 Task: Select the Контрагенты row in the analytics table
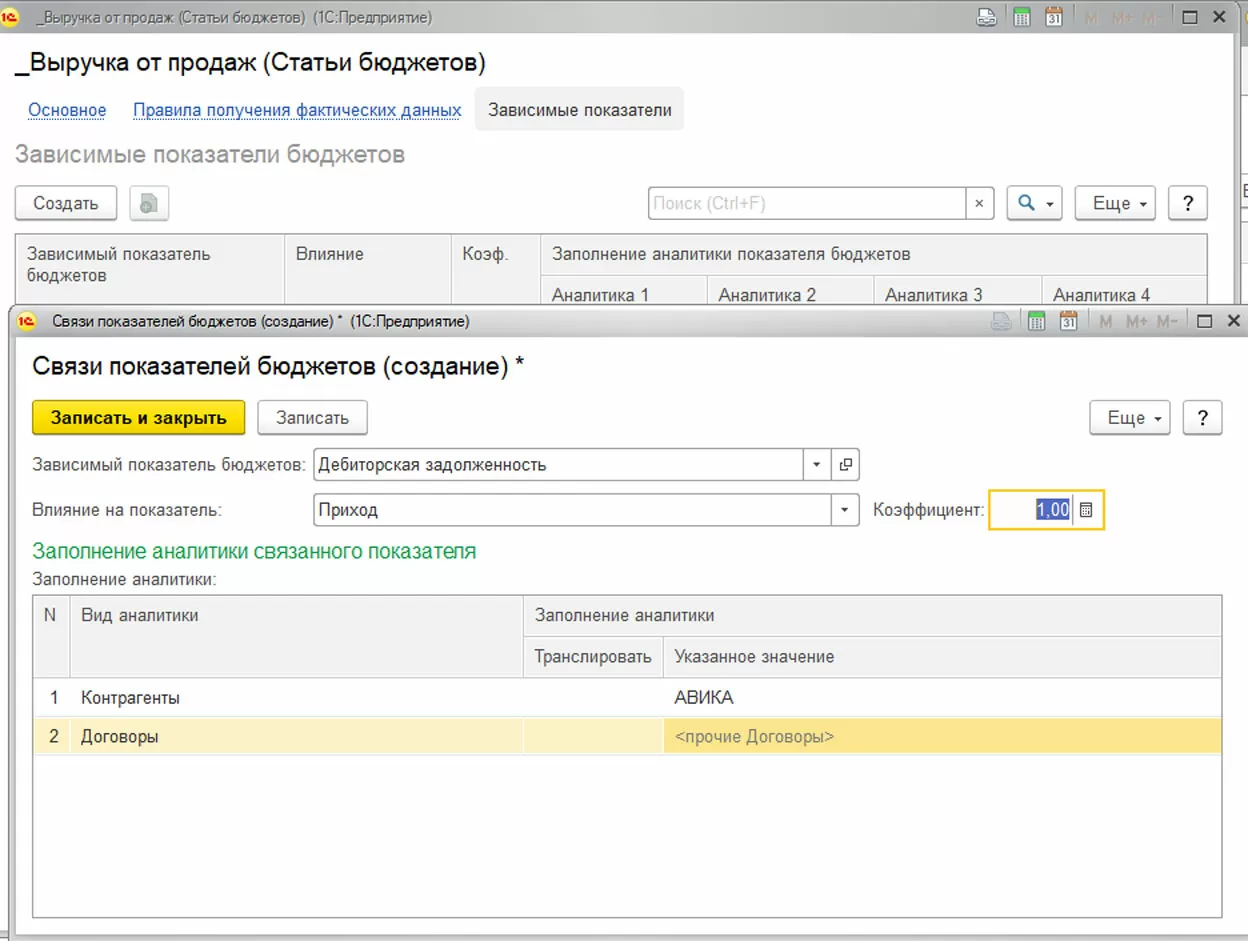(627, 698)
